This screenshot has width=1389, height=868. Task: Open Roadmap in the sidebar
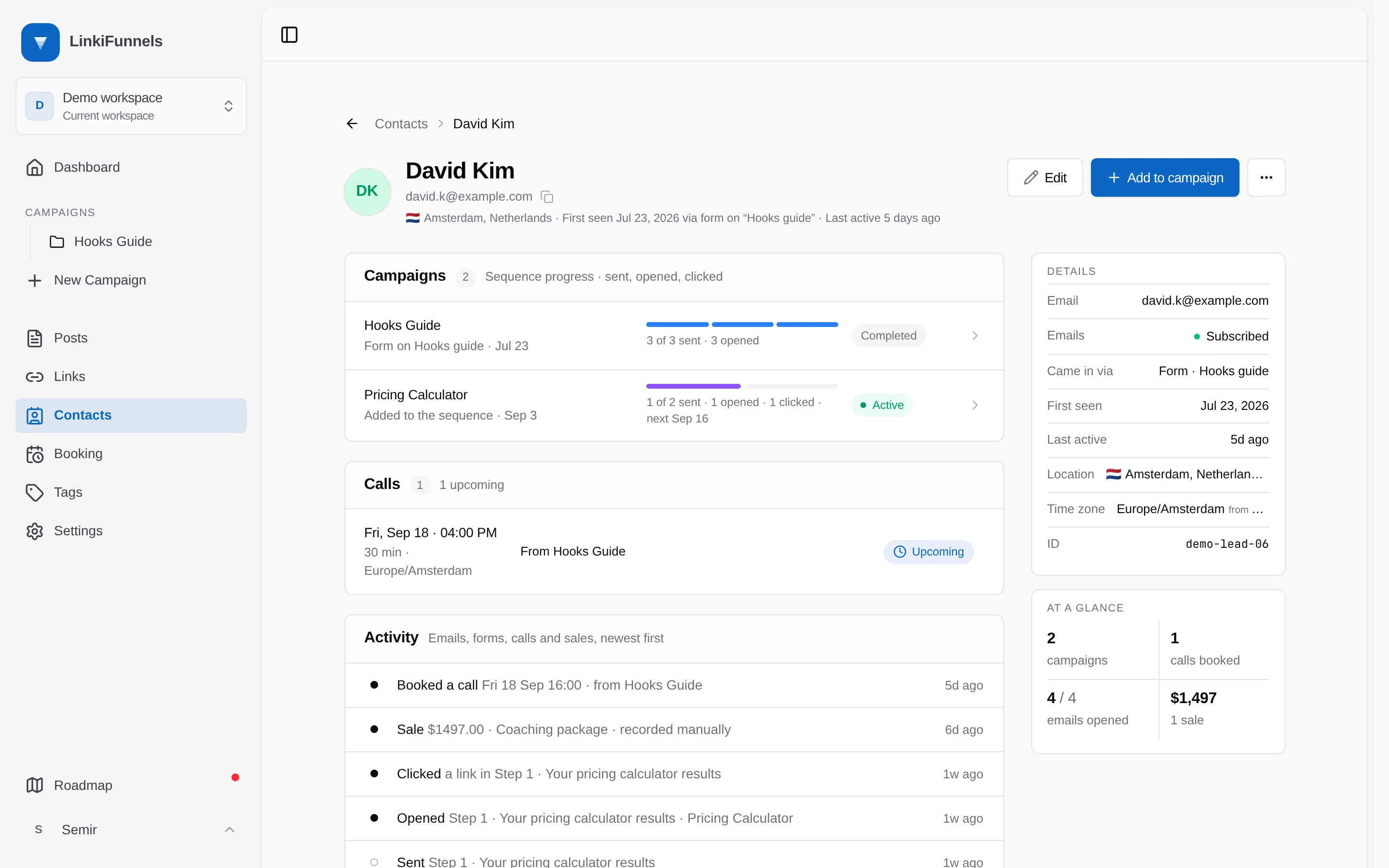pyautogui.click(x=131, y=786)
